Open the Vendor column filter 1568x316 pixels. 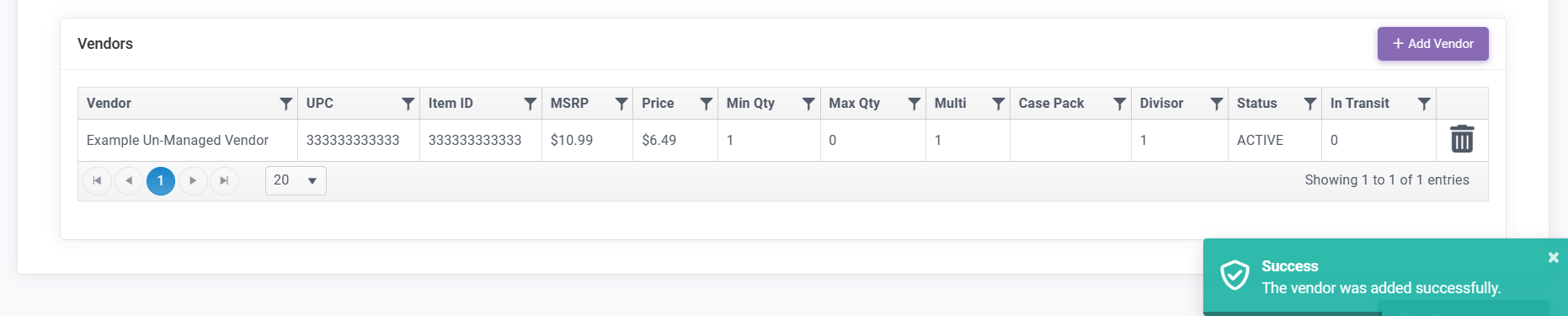[x=286, y=104]
